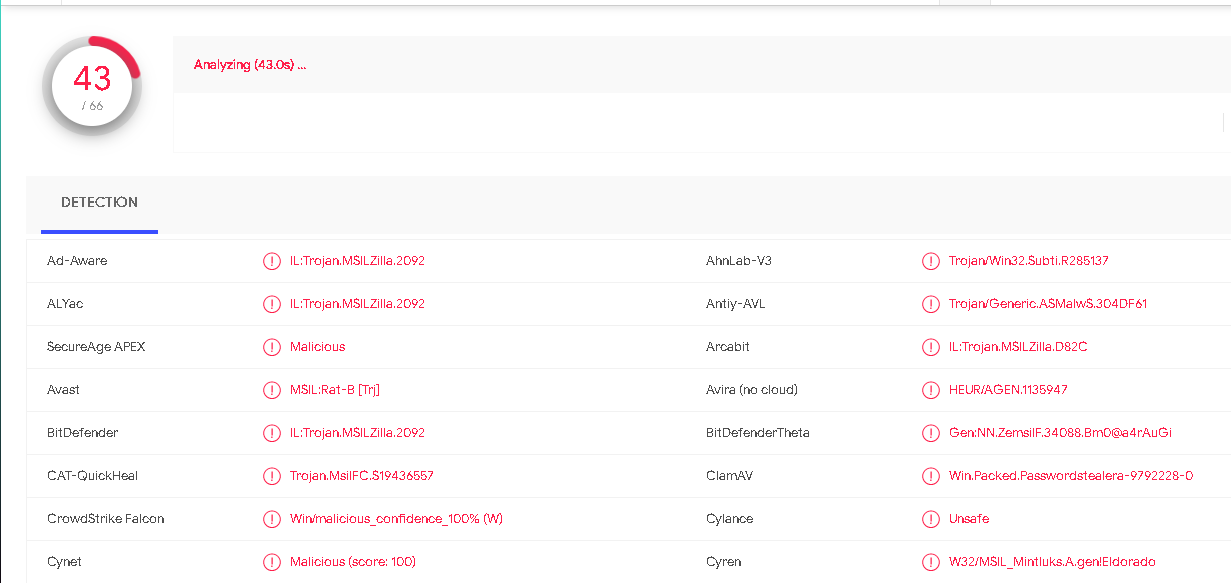Click the Cylance engine name
The width and height of the screenshot is (1231, 583).
[730, 519]
